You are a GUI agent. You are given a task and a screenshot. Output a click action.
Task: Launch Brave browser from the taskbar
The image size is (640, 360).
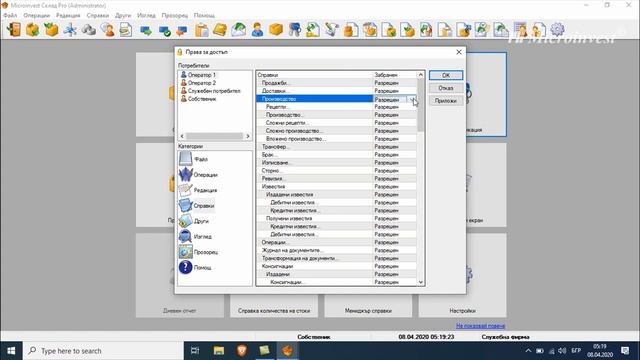point(242,351)
